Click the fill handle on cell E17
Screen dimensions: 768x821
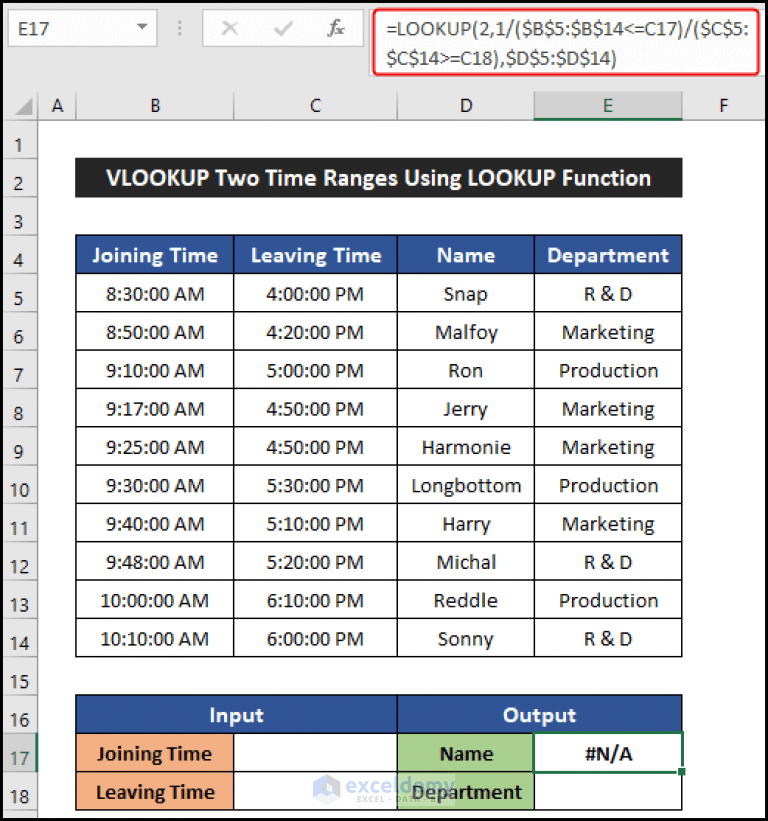click(x=682, y=771)
